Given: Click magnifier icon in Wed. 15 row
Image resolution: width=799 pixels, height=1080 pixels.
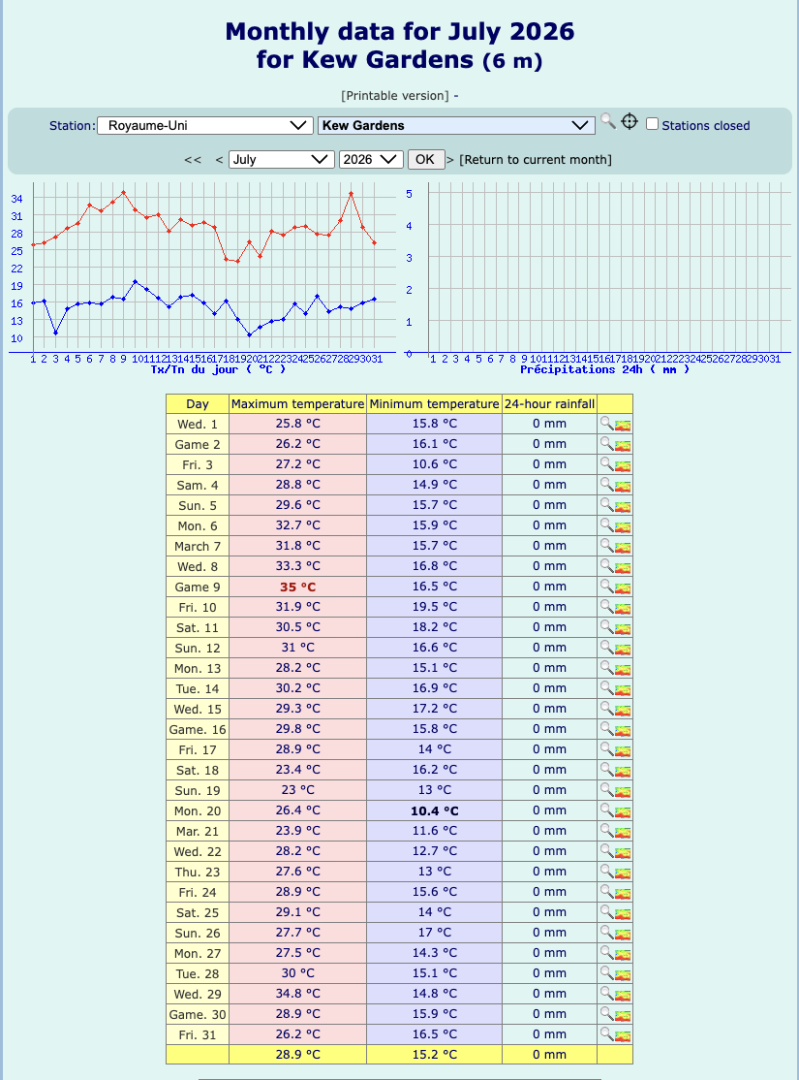Looking at the screenshot, I should [x=606, y=708].
